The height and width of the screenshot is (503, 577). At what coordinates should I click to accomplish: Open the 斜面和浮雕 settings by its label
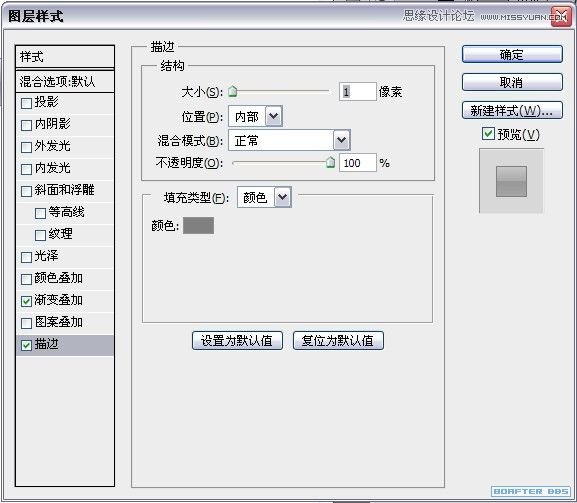point(64,190)
